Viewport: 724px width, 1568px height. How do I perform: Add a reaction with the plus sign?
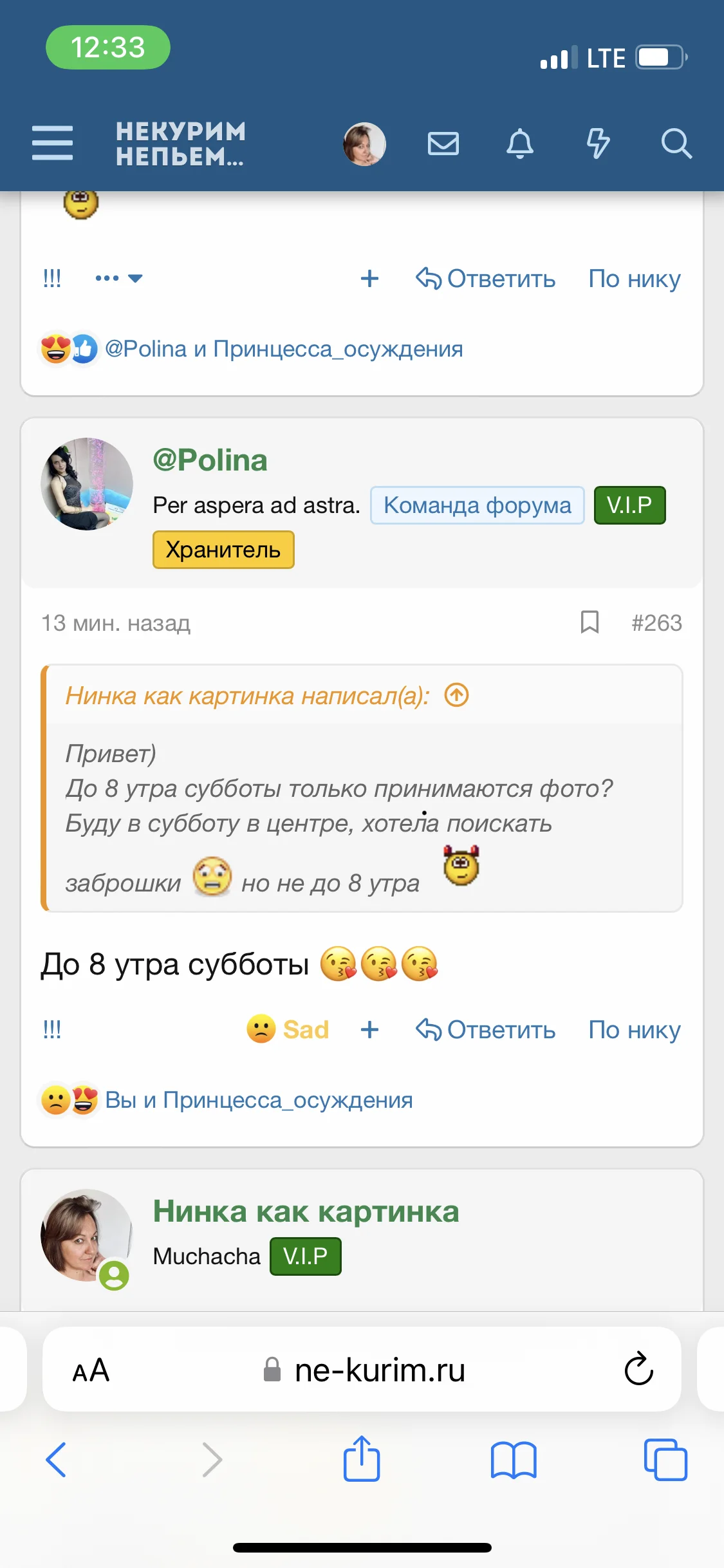coord(370,1030)
